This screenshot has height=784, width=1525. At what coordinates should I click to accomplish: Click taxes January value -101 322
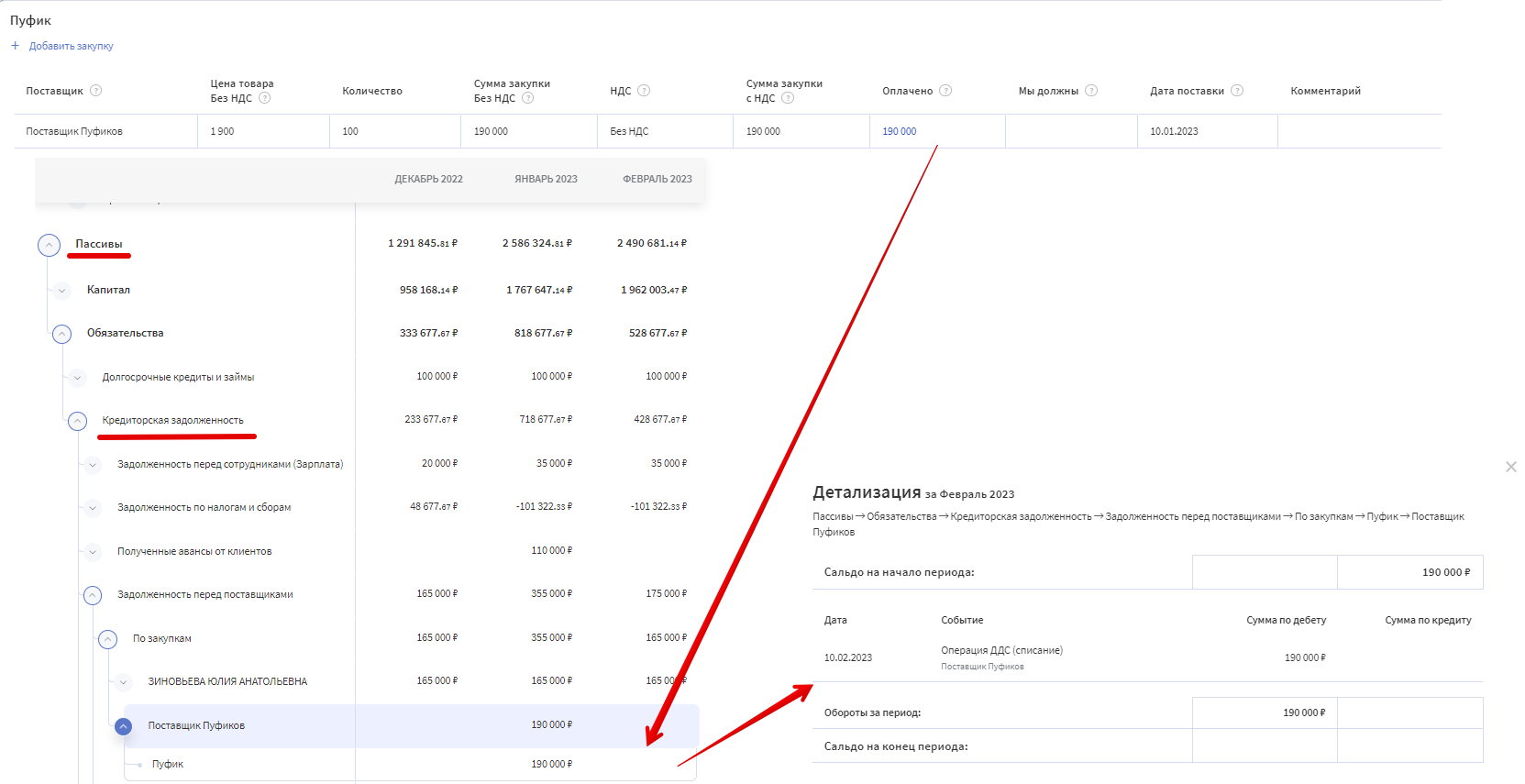pyautogui.click(x=544, y=506)
